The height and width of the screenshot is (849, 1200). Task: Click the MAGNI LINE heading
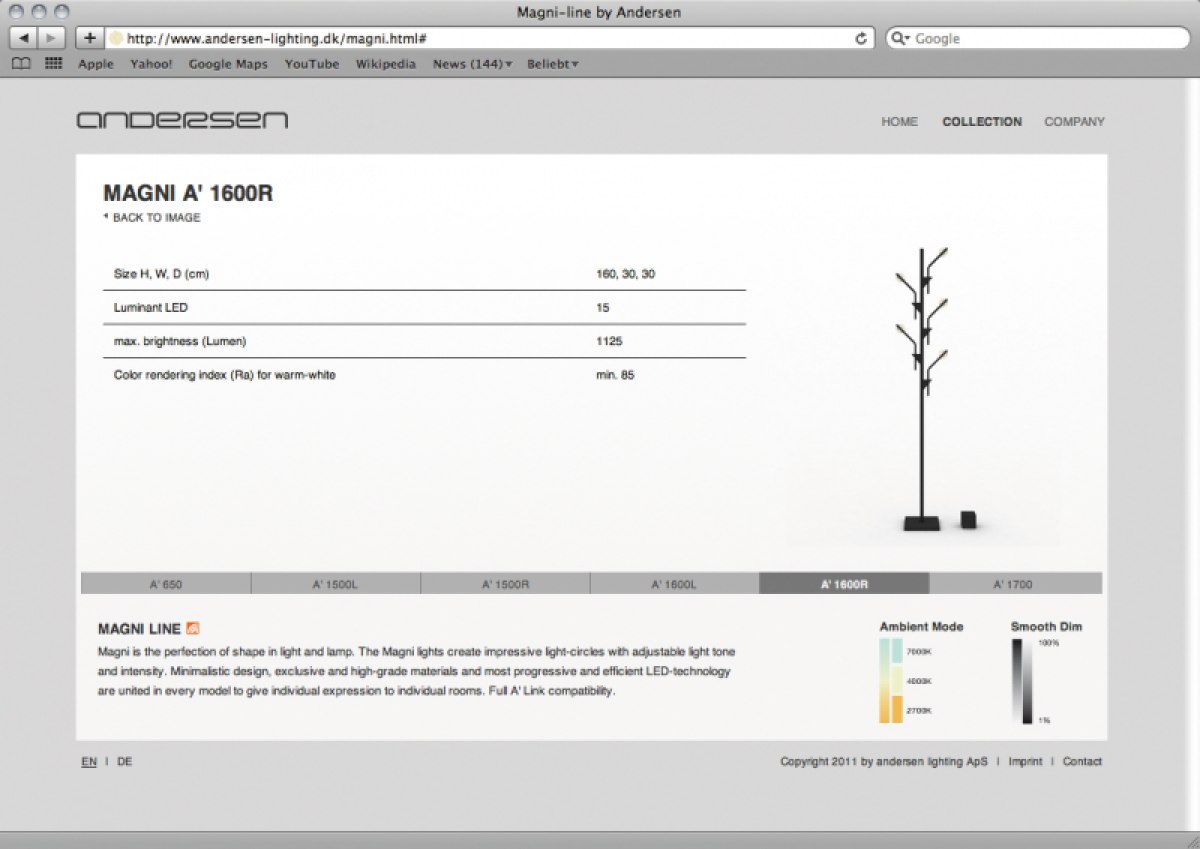(140, 629)
